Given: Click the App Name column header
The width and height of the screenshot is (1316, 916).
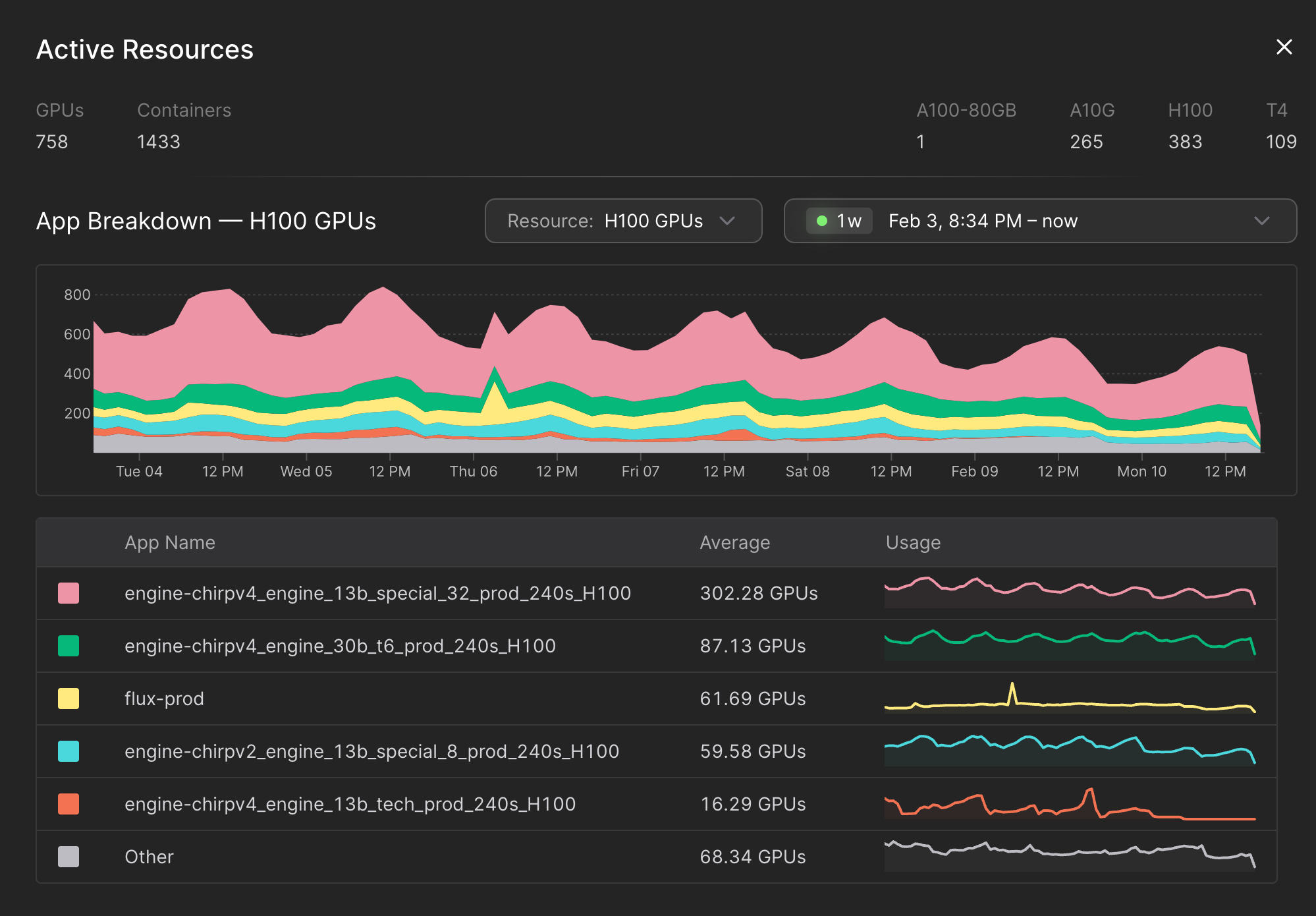Looking at the screenshot, I should (170, 542).
